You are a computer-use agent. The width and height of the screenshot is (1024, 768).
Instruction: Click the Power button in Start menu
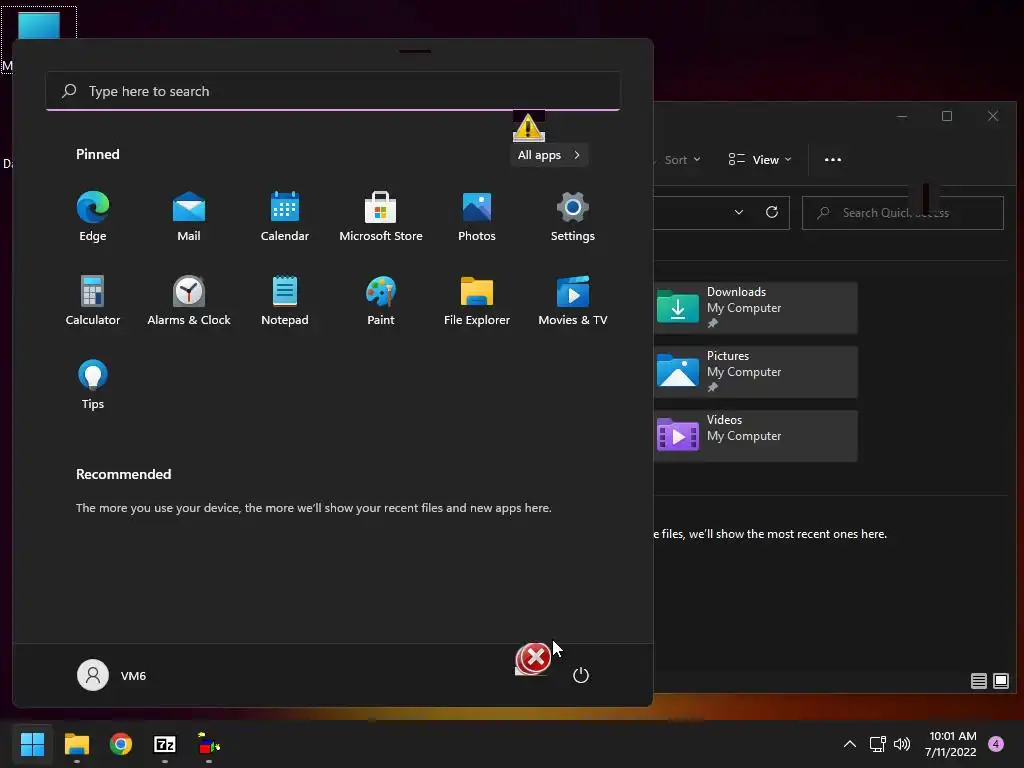pyautogui.click(x=581, y=675)
